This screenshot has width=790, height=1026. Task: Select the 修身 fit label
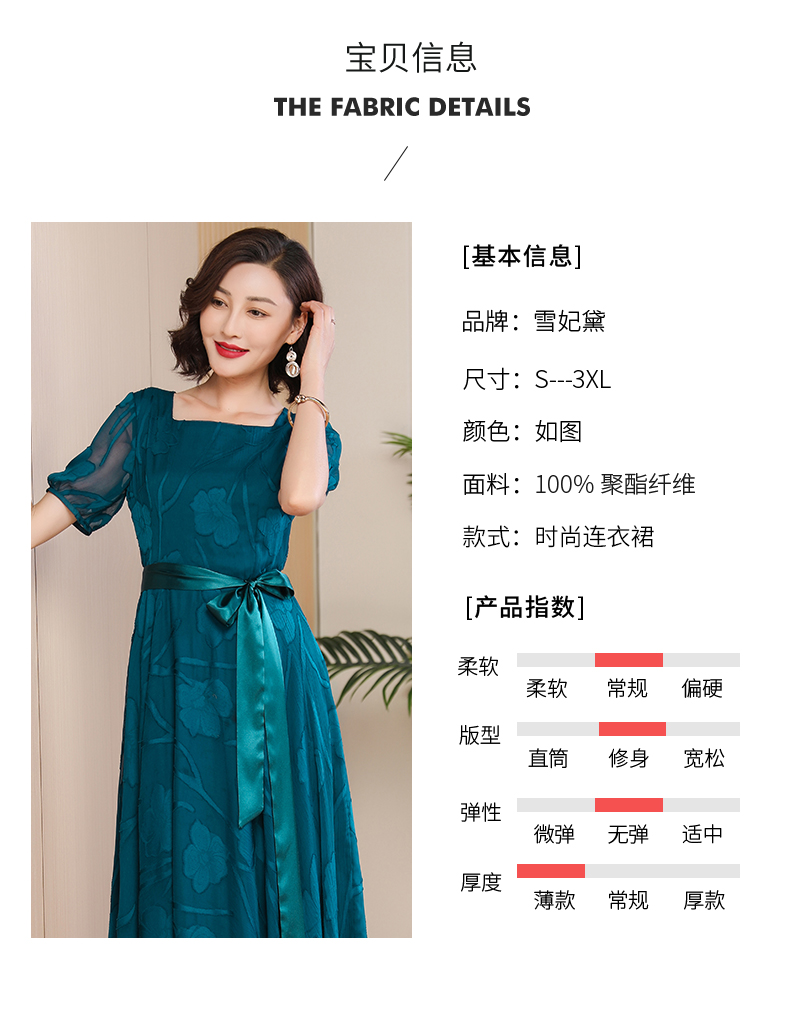click(628, 758)
